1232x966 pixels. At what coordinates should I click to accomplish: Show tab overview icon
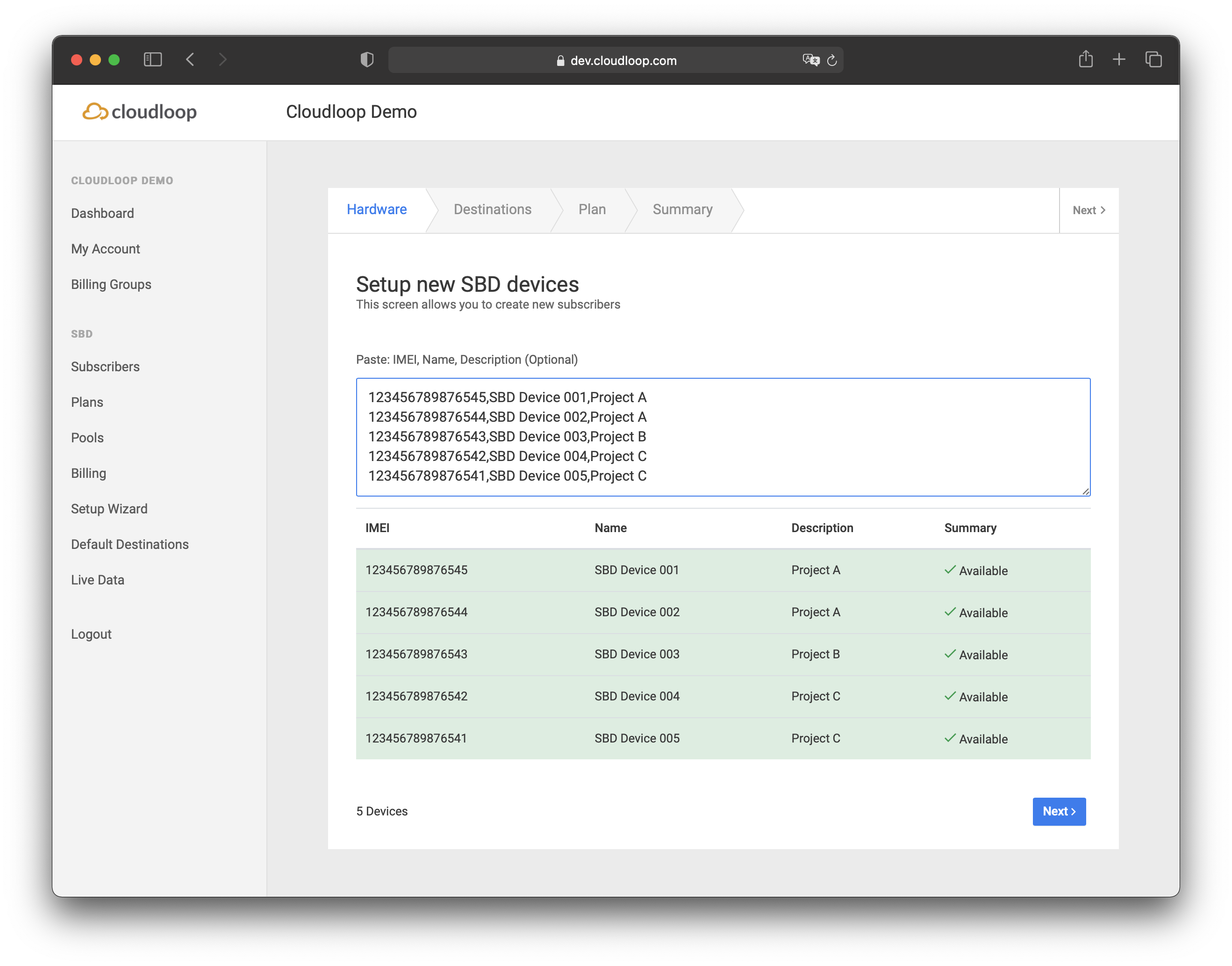coord(1153,59)
